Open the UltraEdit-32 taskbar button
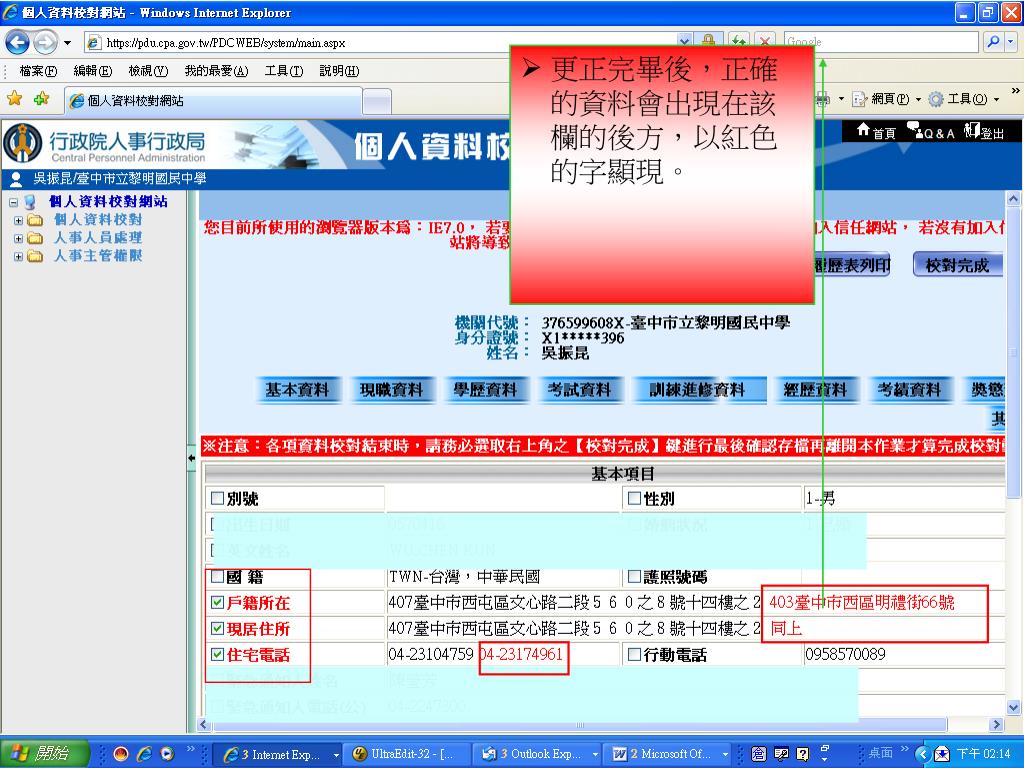This screenshot has width=1024, height=768. pyautogui.click(x=408, y=754)
